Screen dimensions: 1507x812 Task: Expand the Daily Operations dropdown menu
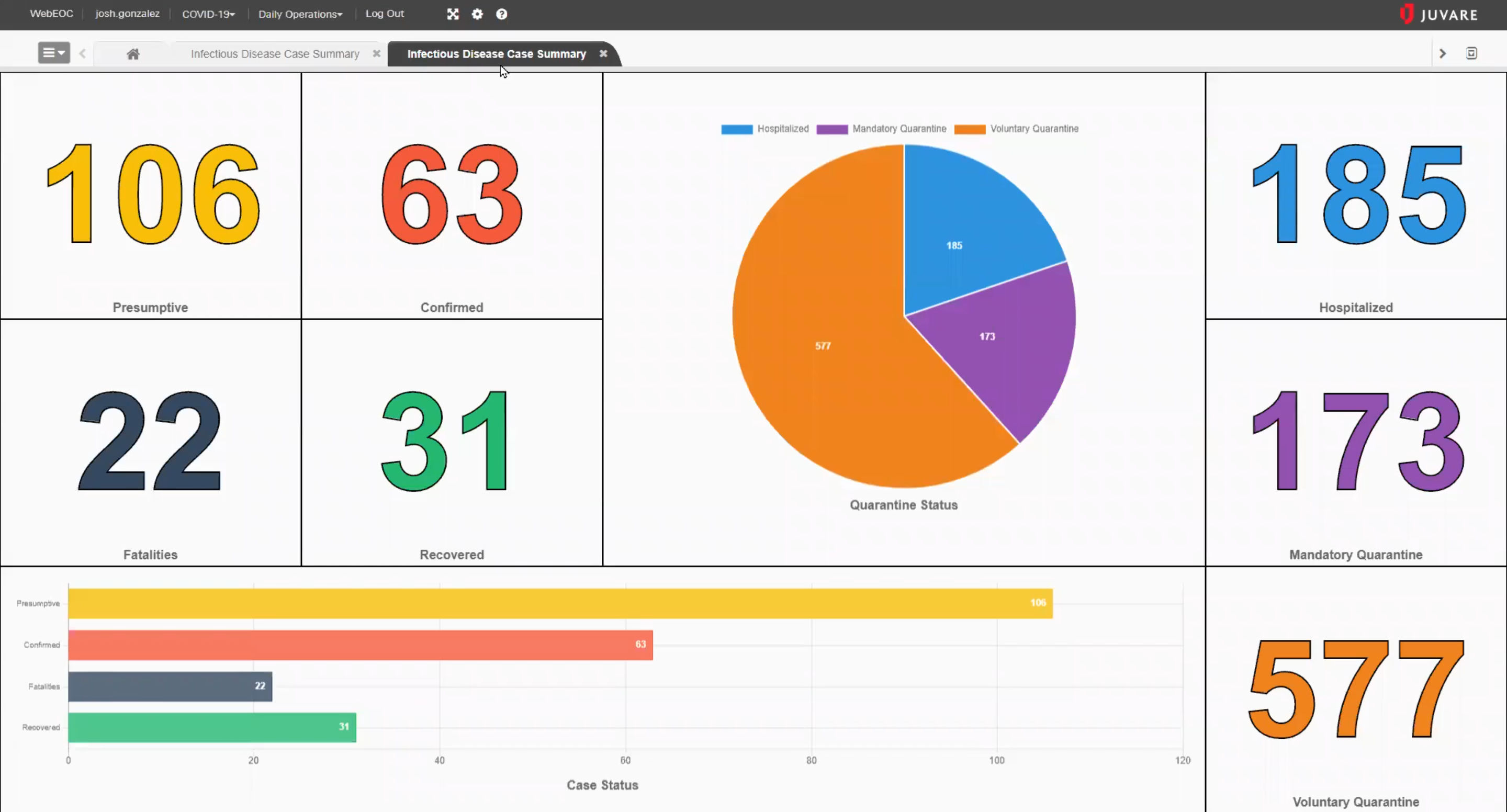pos(300,14)
